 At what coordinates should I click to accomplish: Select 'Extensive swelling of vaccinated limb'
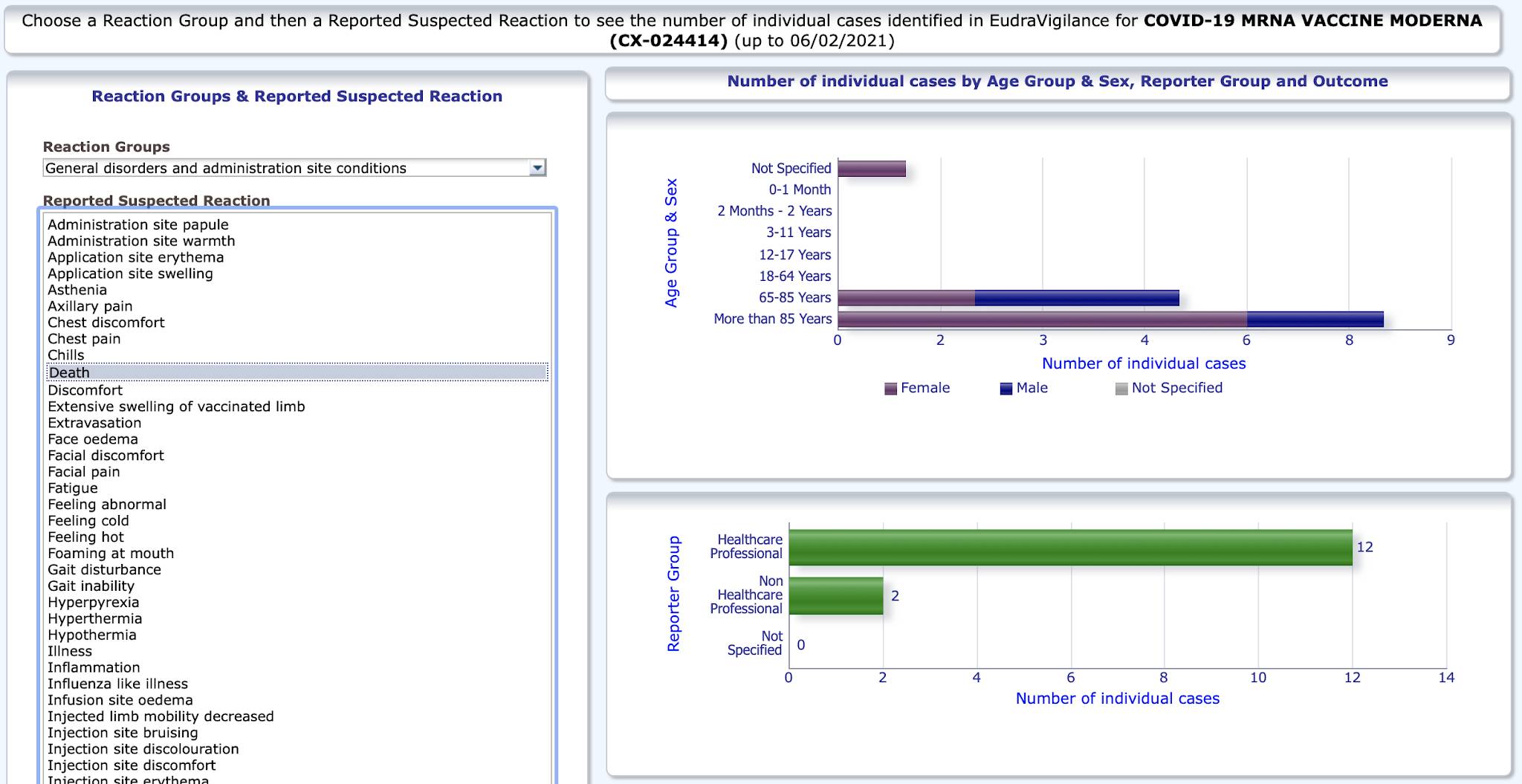click(x=176, y=406)
